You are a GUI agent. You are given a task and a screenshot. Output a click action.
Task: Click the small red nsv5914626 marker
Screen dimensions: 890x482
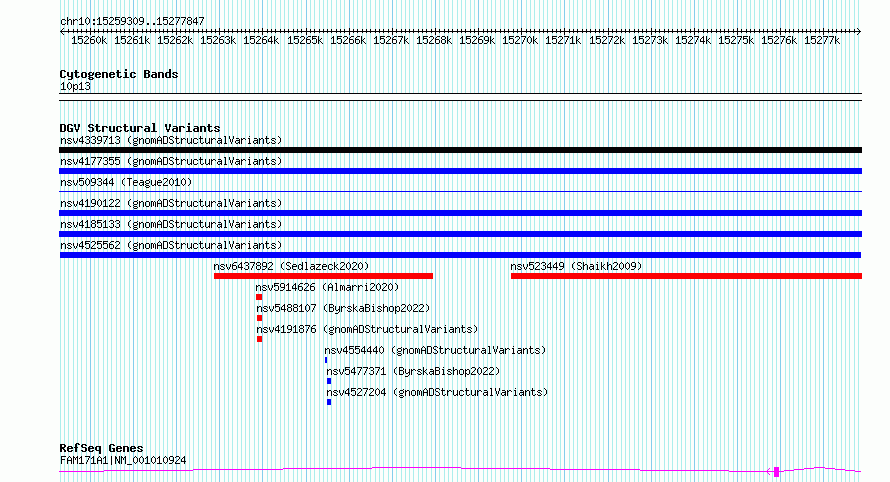tap(259, 297)
